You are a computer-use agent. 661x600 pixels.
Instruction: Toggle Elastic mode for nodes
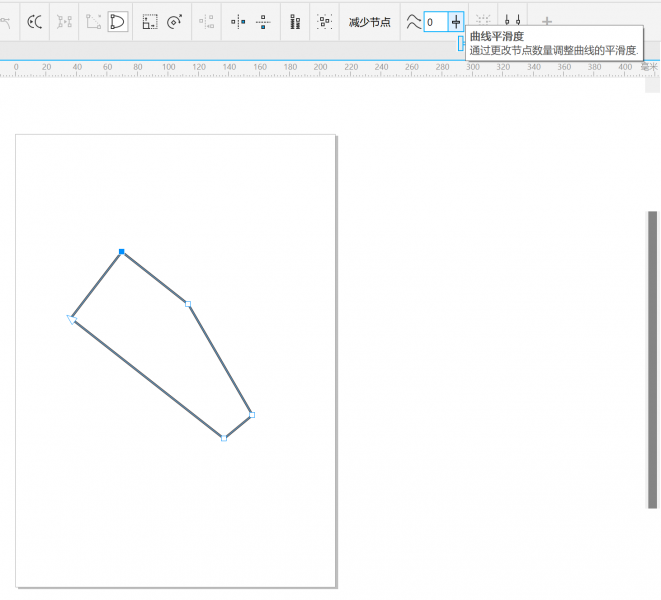pos(295,21)
